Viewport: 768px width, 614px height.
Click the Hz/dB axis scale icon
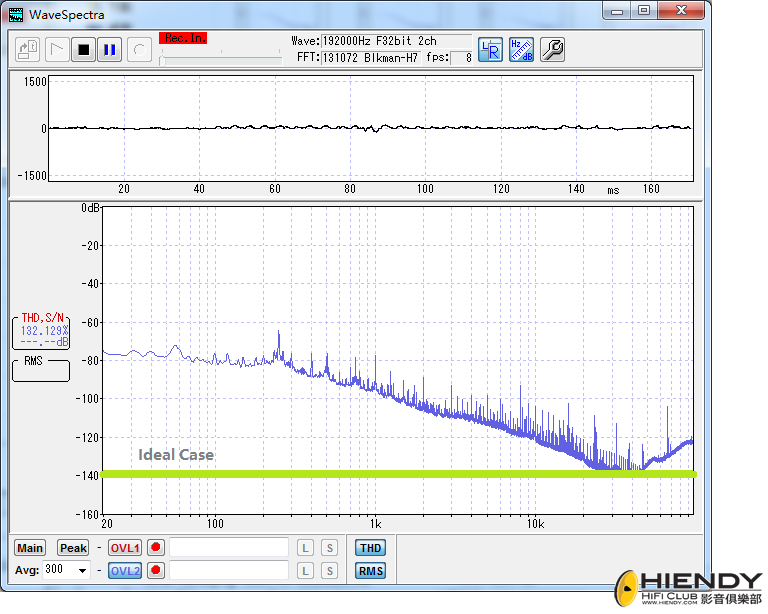tap(521, 49)
